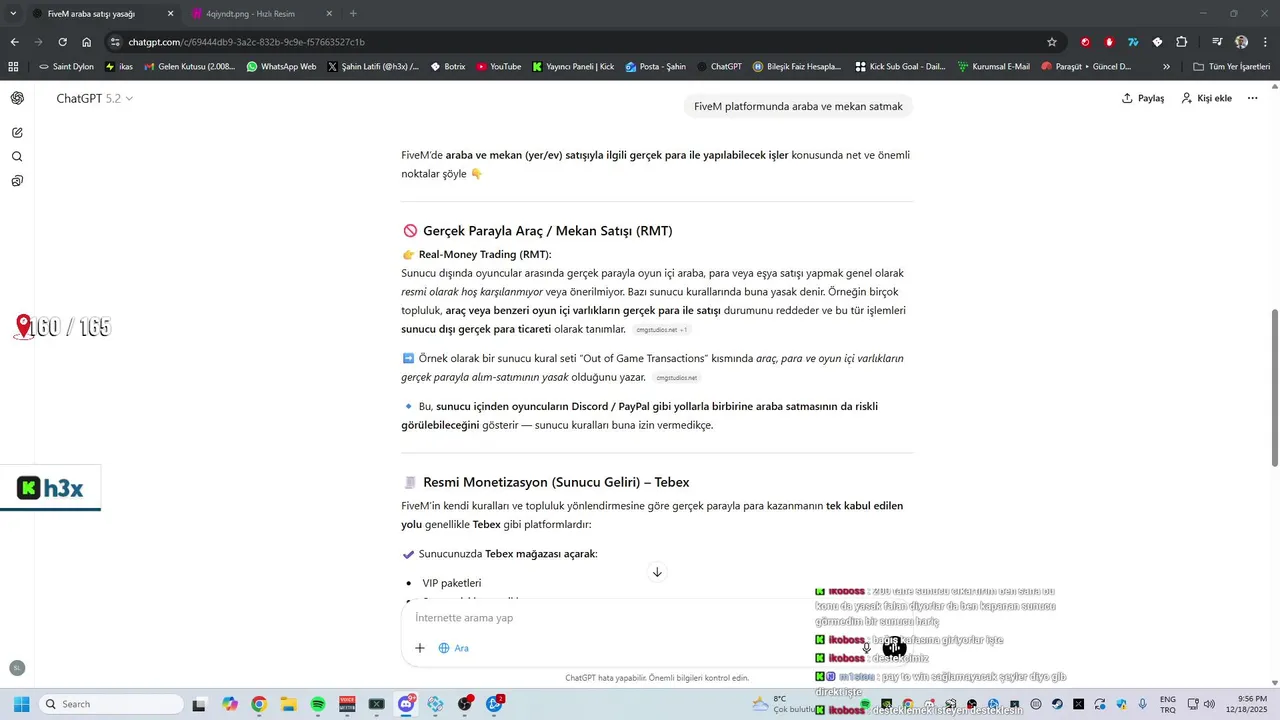Open the three-dot conversation options menu
Image resolution: width=1280 pixels, height=720 pixels.
1252,98
